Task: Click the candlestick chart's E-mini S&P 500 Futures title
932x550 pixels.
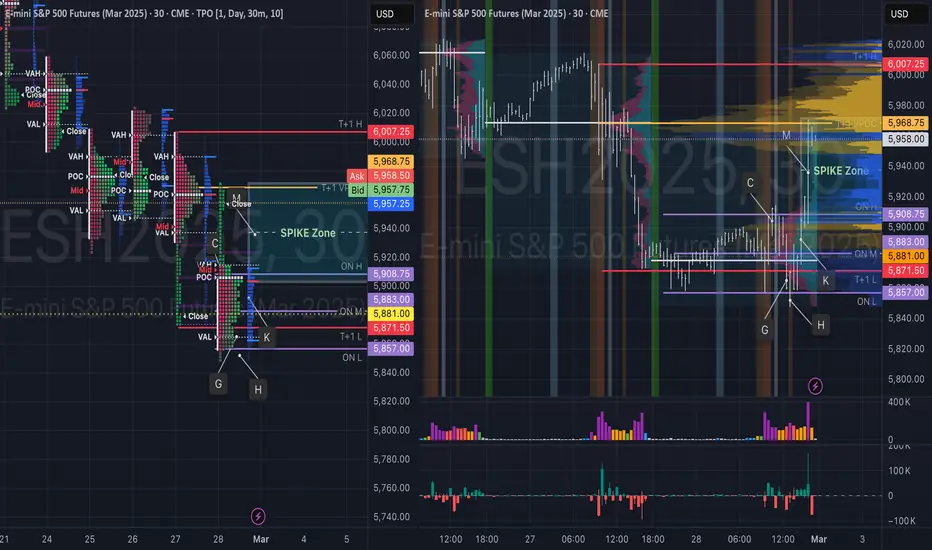Action: pos(516,13)
